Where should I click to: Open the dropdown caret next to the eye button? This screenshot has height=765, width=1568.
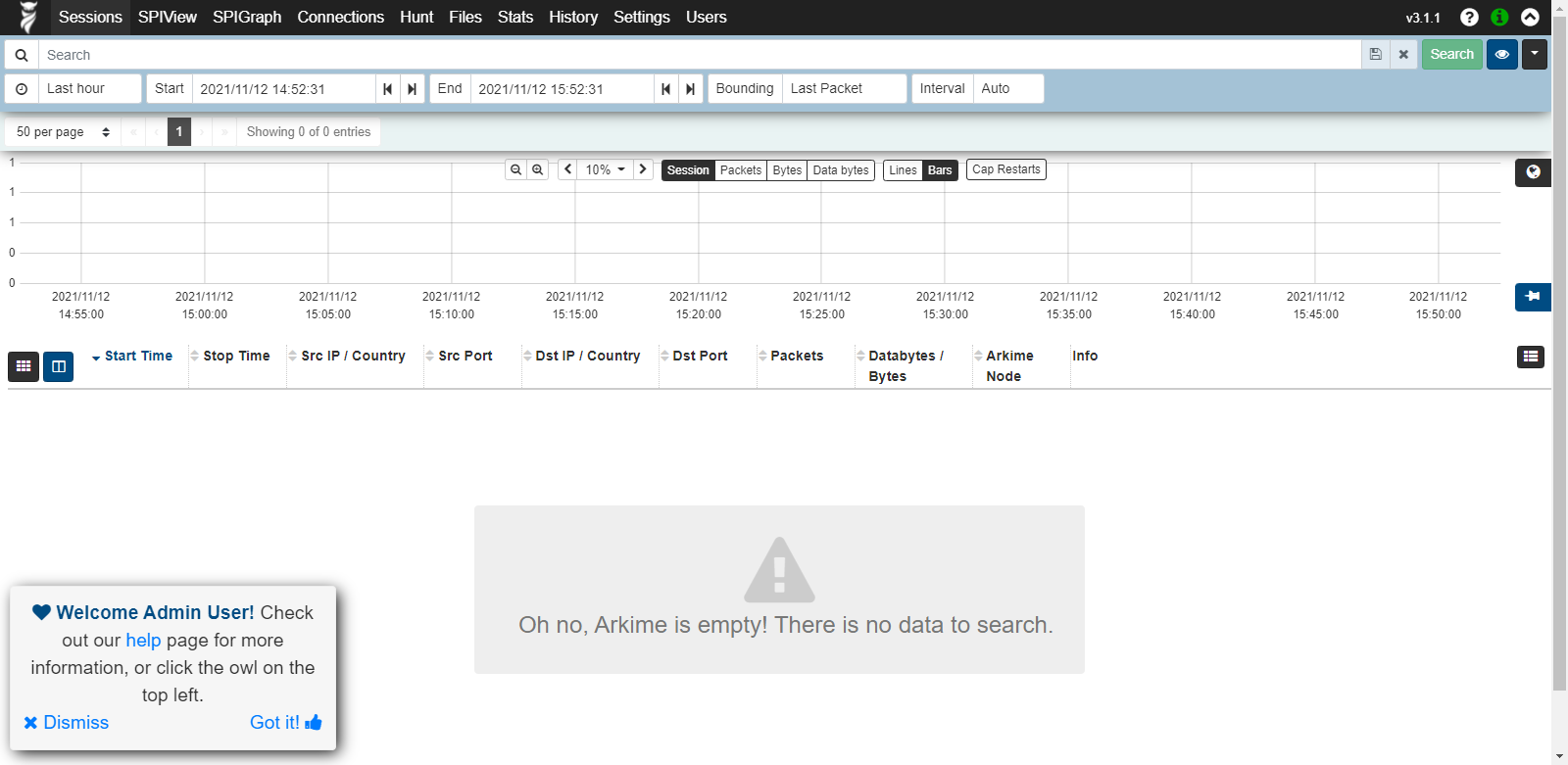pyautogui.click(x=1535, y=54)
